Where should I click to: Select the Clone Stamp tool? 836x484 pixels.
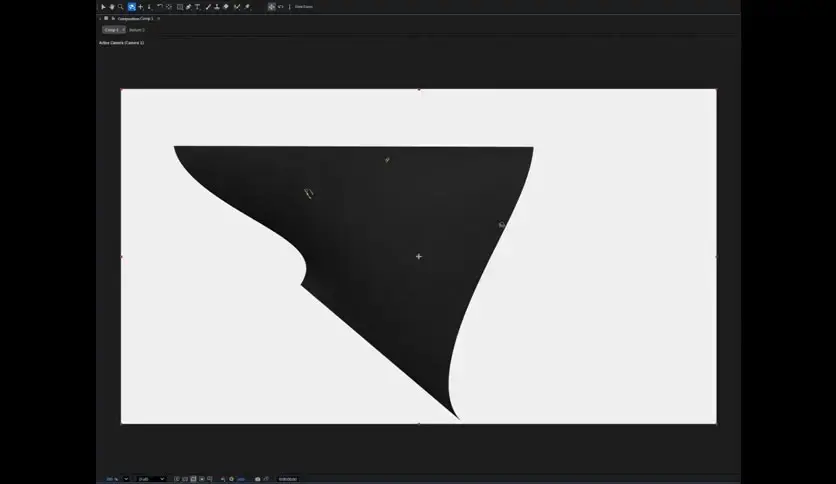(x=217, y=7)
